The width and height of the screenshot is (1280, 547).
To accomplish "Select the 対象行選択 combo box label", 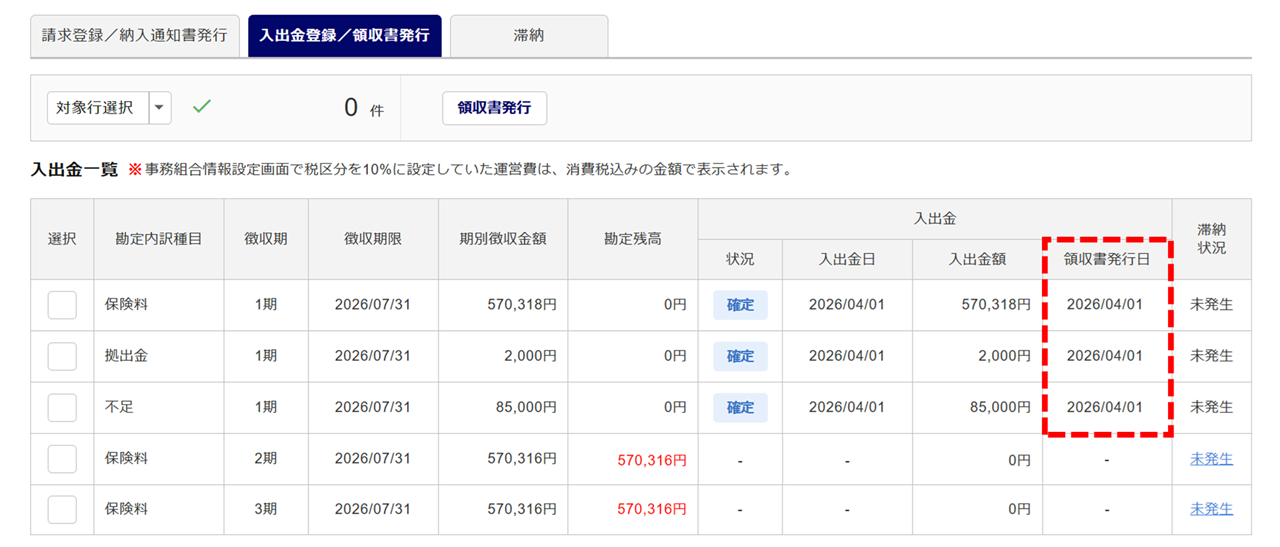I will [x=97, y=108].
